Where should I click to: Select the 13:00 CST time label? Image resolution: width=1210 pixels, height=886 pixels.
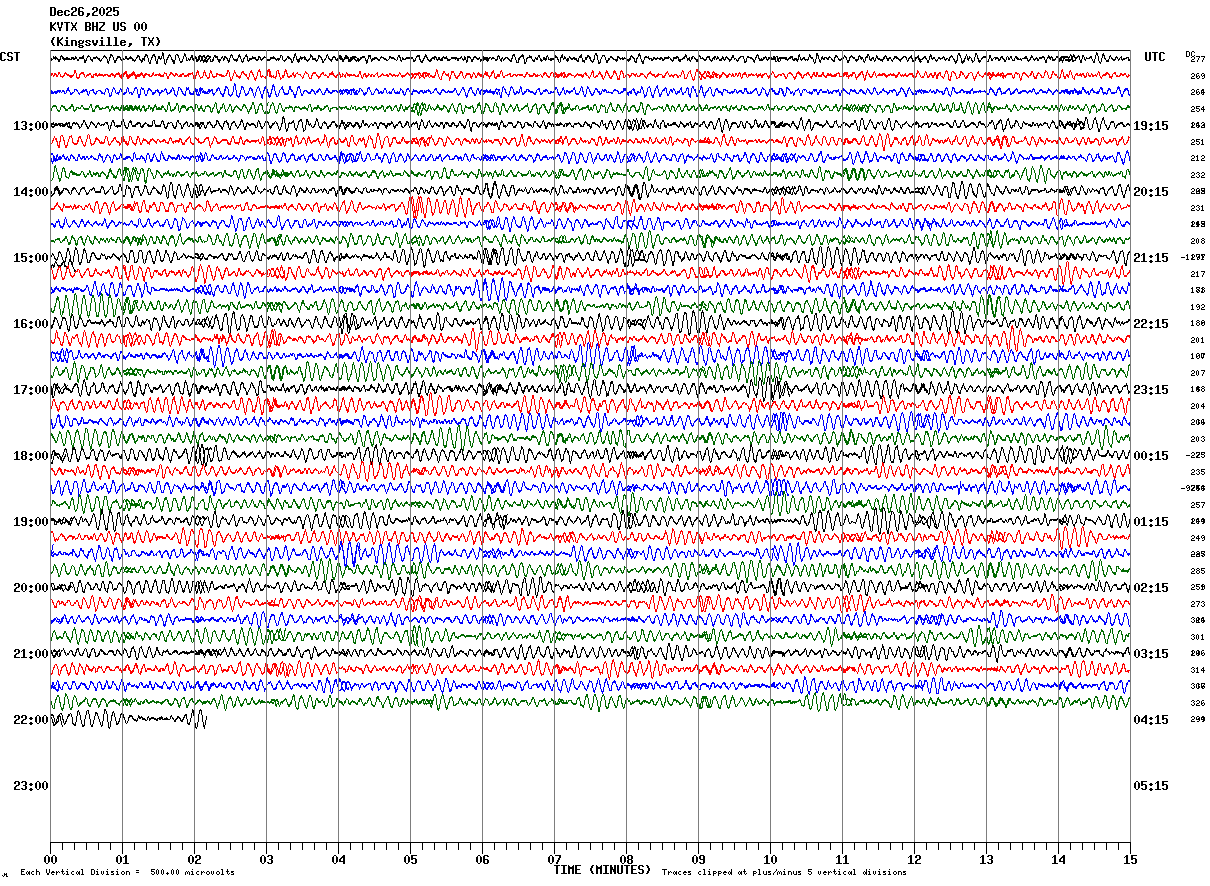(30, 126)
